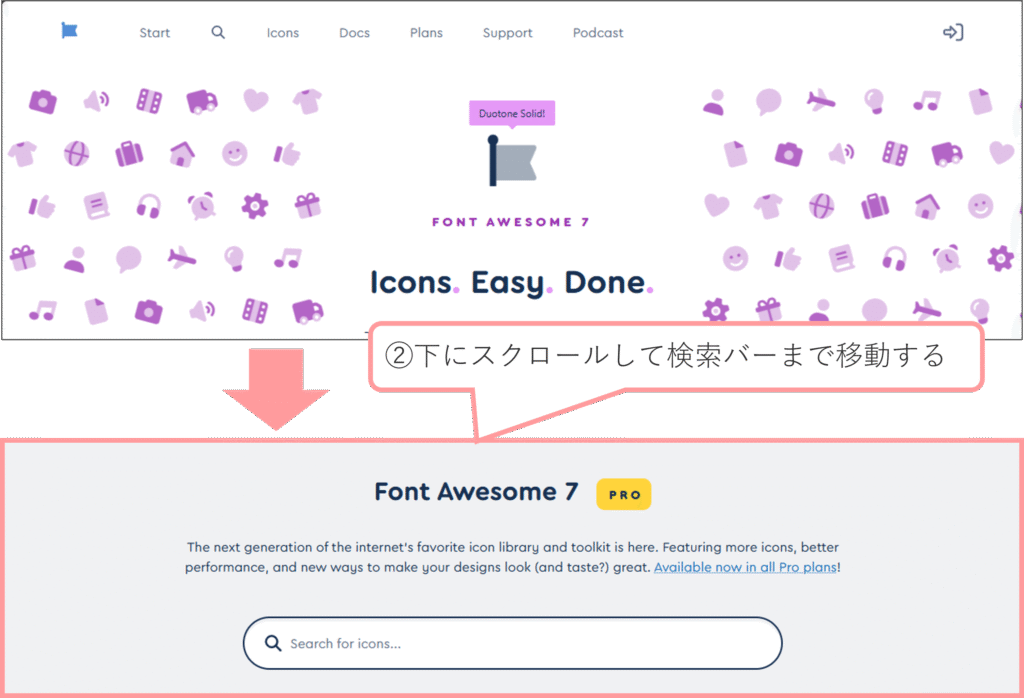Click the truck icon in the left icon grid
Viewport: 1024px width, 698px height.
pos(202,101)
